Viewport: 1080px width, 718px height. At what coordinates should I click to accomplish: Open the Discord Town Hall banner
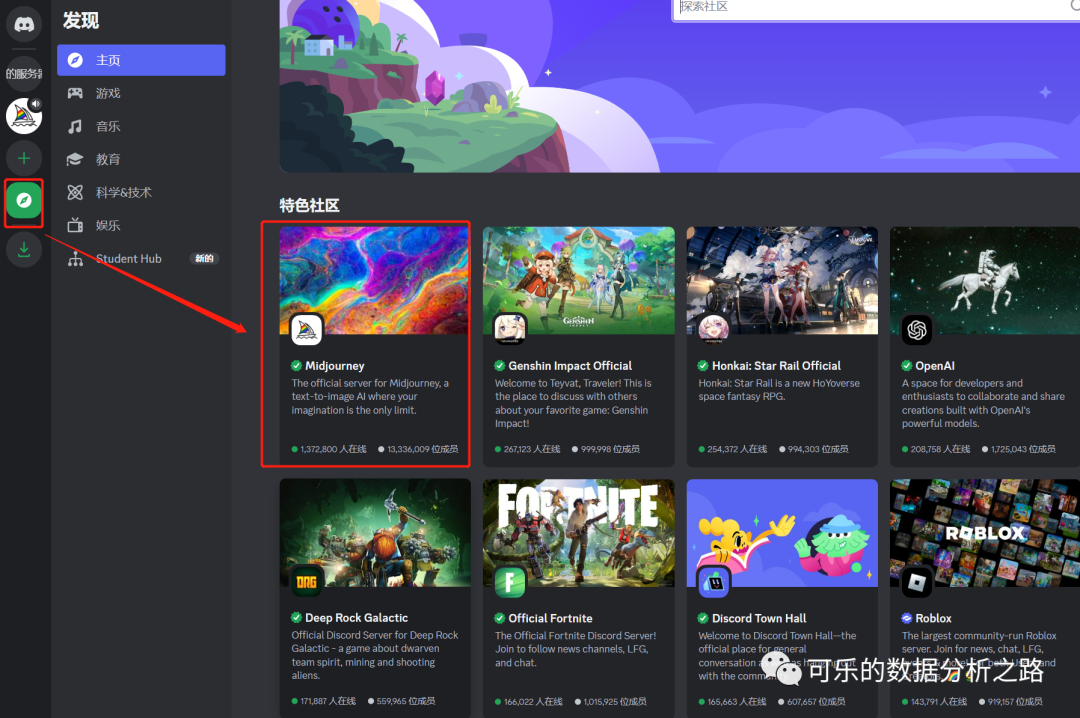[x=782, y=533]
